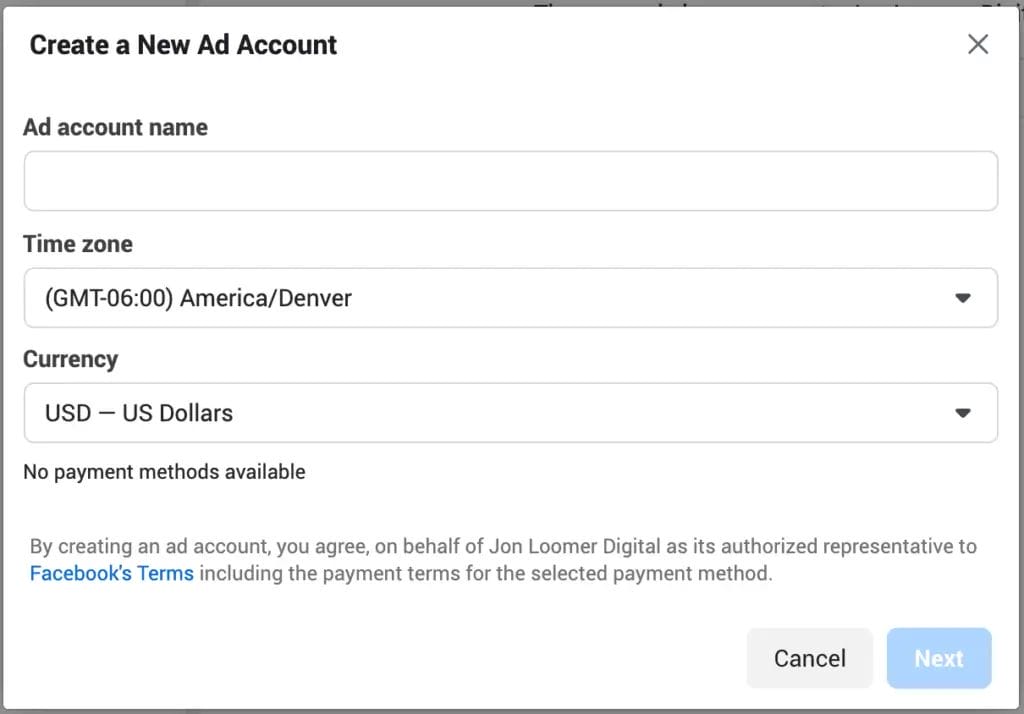Click inside the Ad account name field
The image size is (1024, 714).
(510, 180)
